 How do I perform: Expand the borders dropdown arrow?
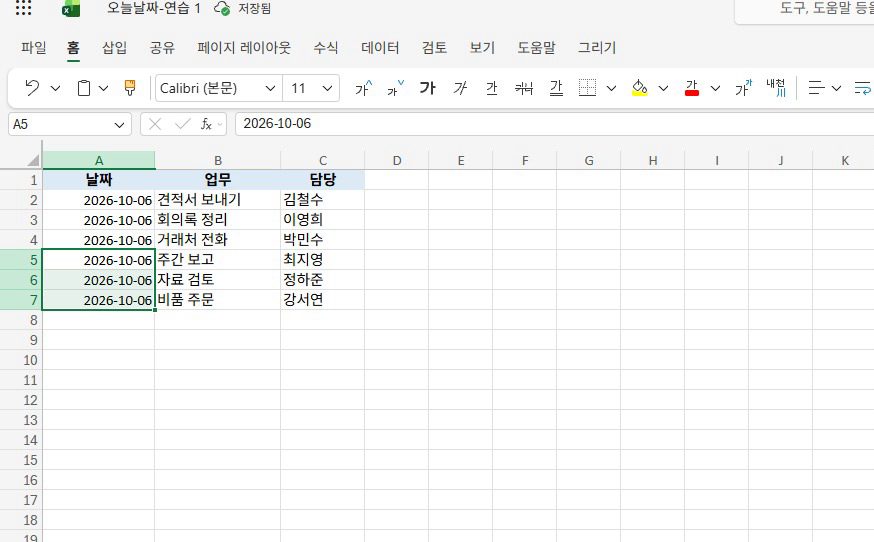611,88
